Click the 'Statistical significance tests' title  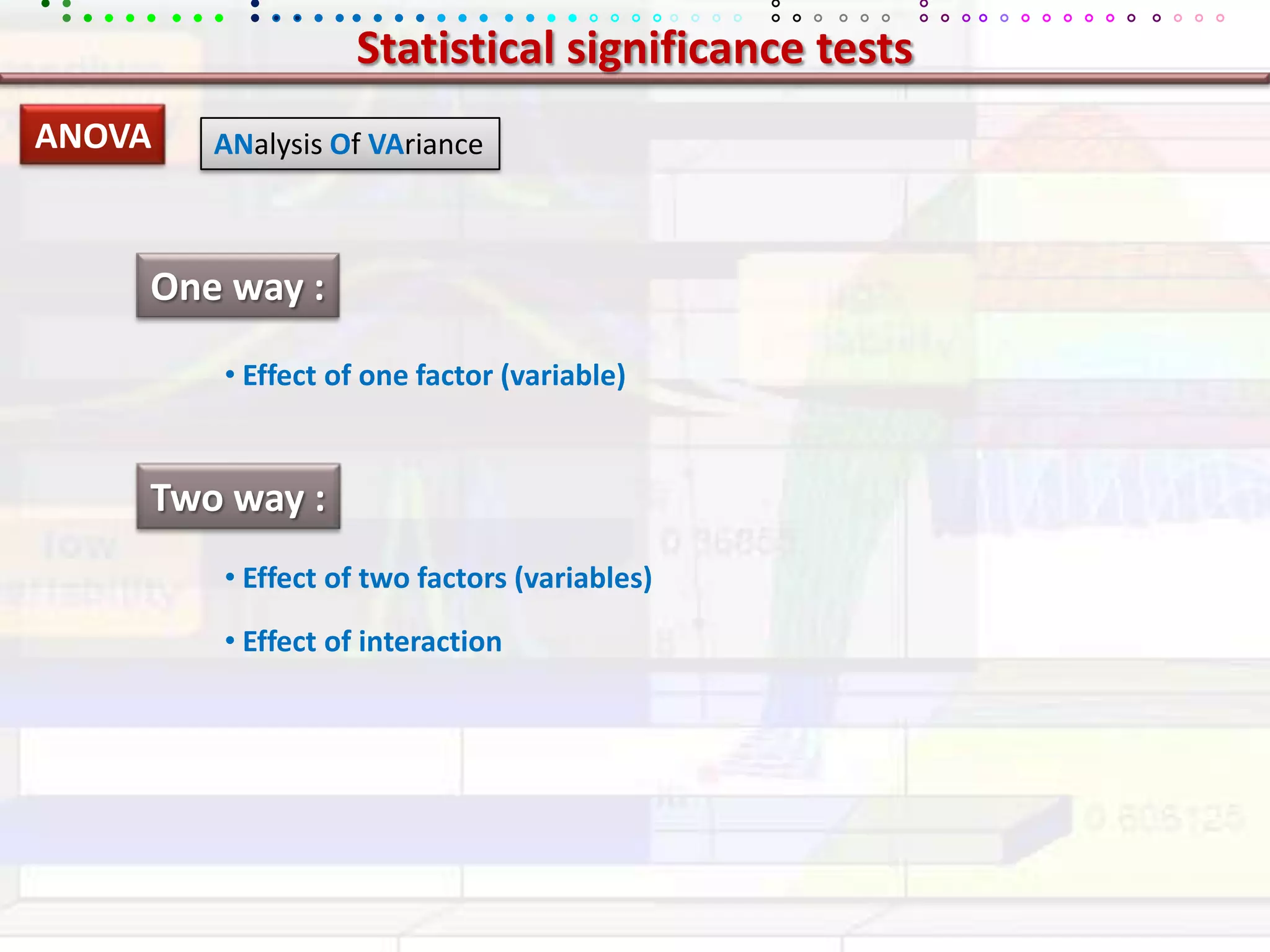(634, 49)
